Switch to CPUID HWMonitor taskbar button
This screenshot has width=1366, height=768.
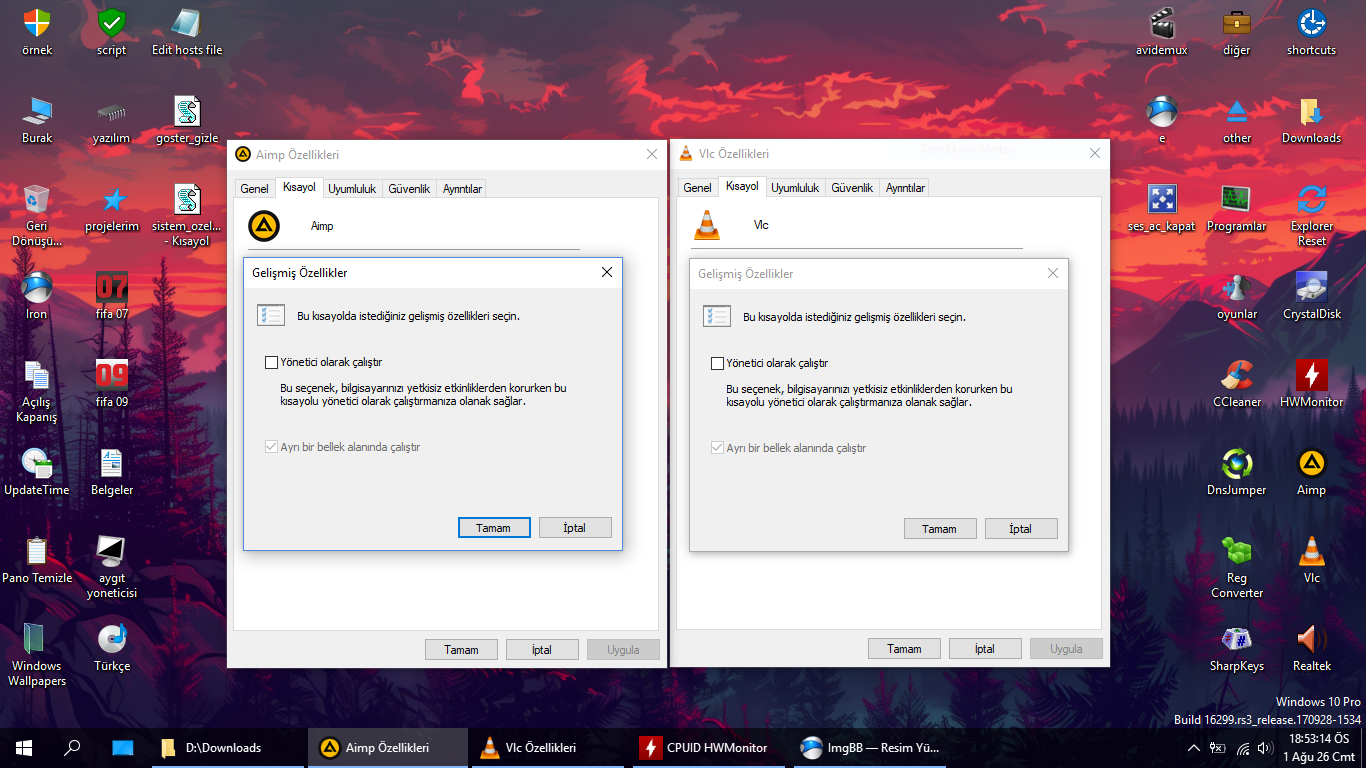tap(707, 747)
